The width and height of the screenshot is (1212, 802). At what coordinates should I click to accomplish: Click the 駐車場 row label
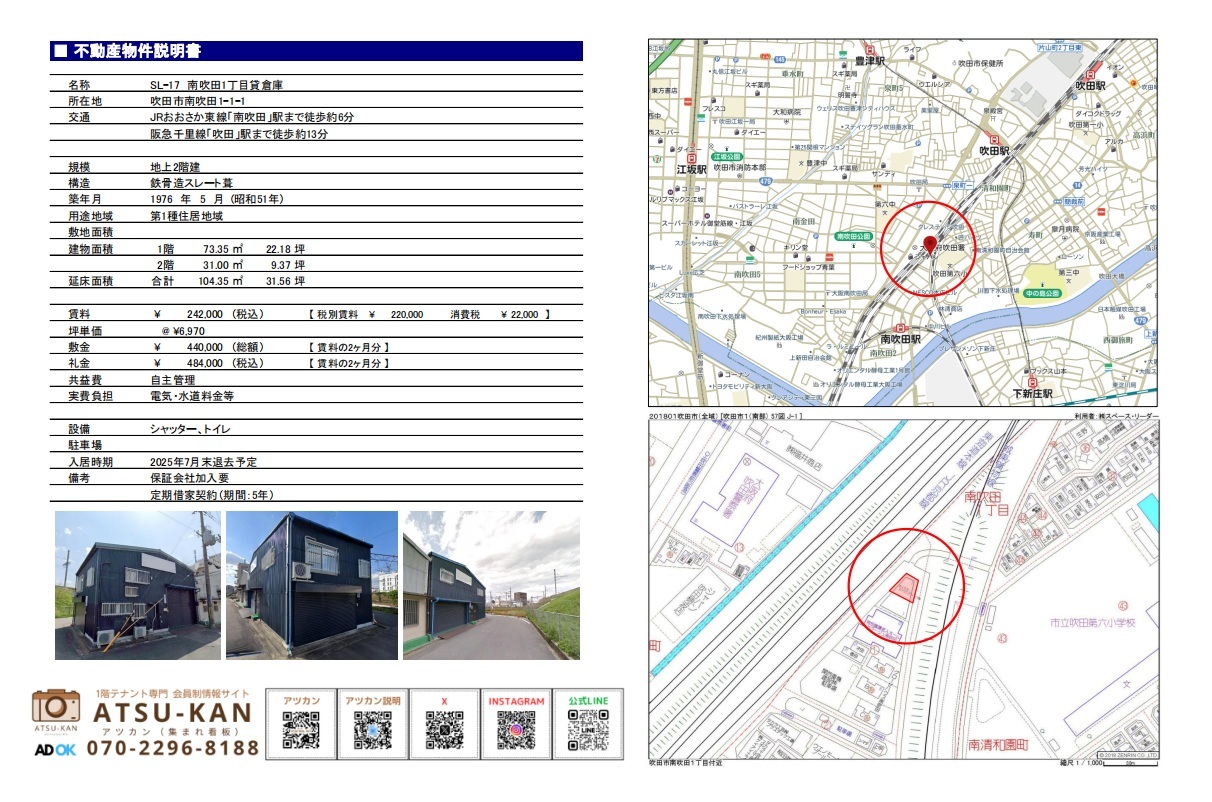click(x=84, y=445)
